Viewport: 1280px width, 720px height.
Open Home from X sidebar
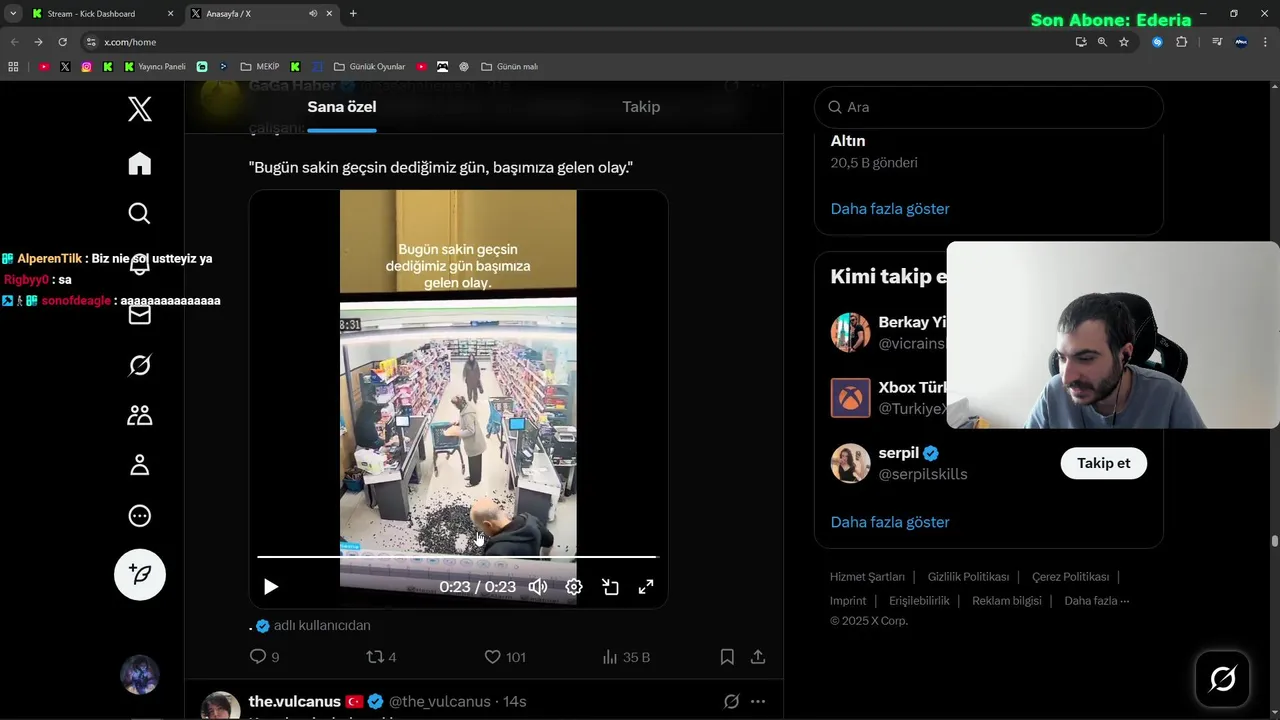coord(140,163)
